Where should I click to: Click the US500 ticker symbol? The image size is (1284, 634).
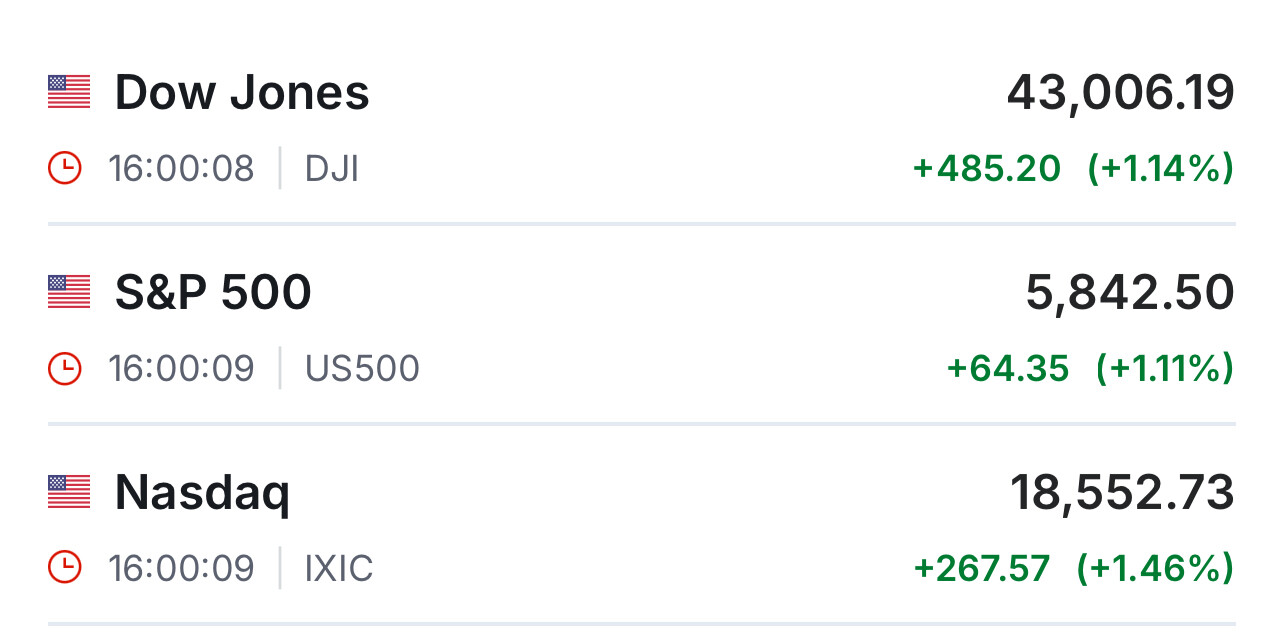362,369
